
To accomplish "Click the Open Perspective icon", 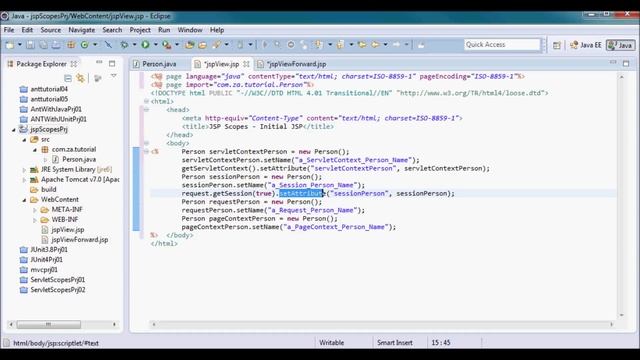I will (557, 45).
